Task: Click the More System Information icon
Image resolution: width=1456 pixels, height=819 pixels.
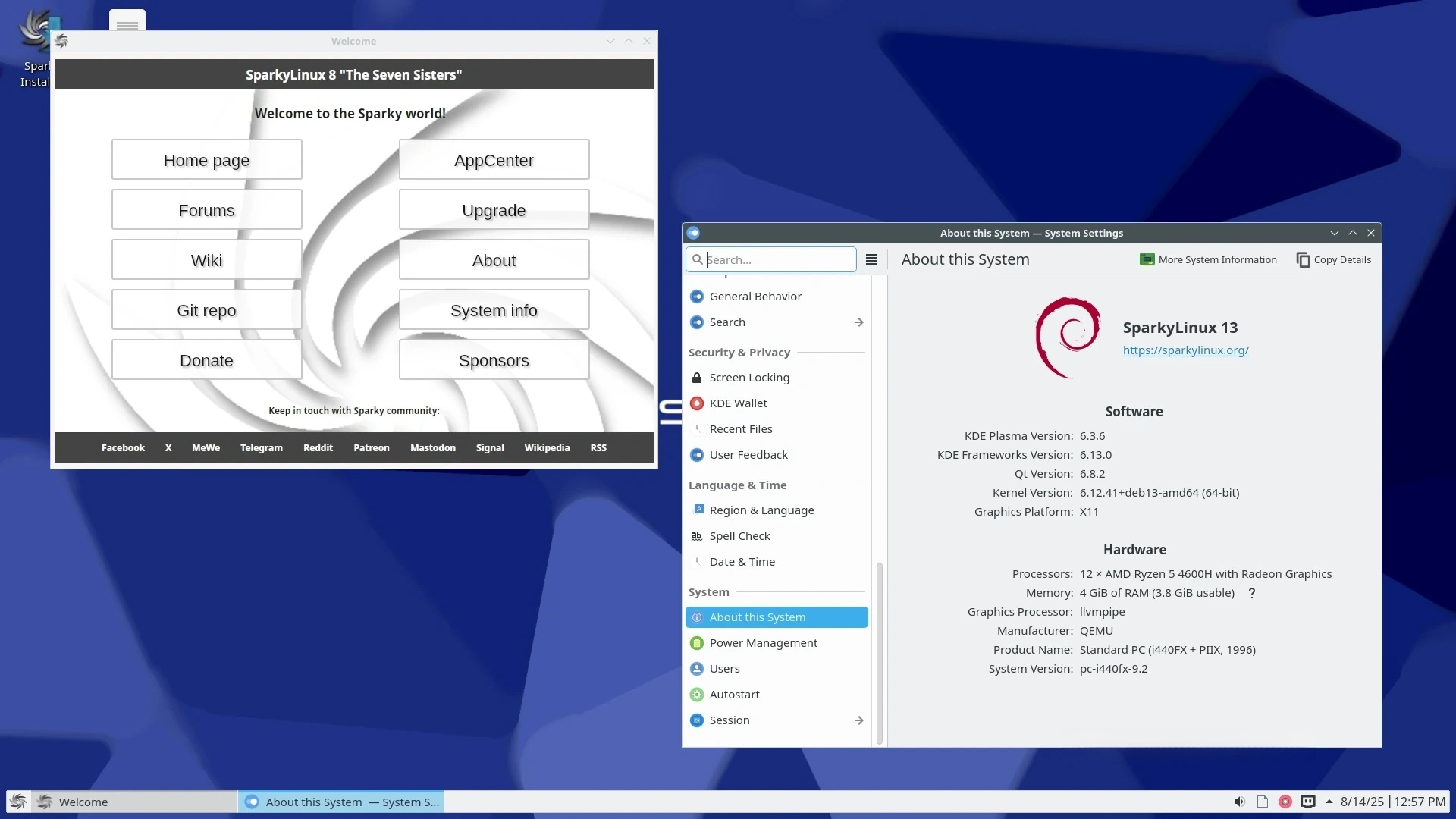Action: (1147, 259)
